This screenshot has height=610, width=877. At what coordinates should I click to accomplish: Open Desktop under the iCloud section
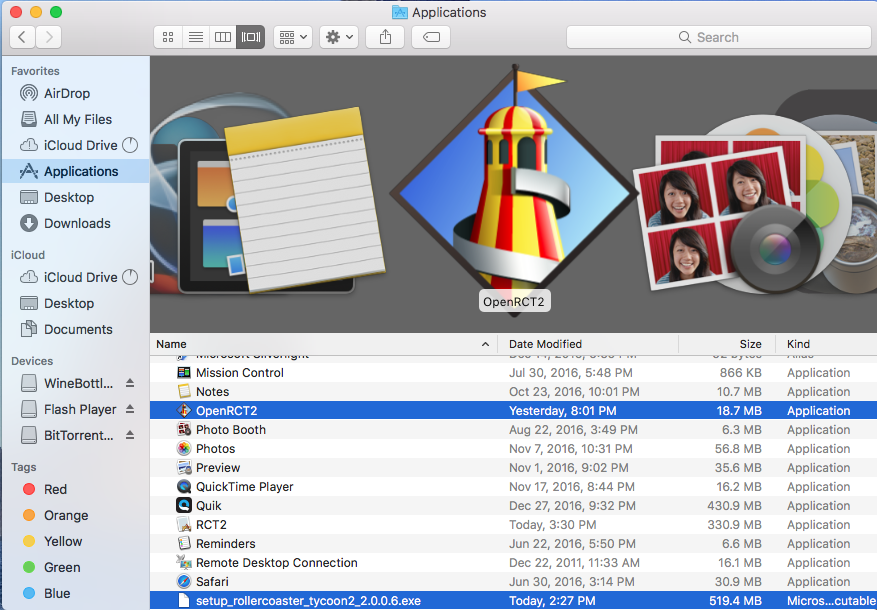pyautogui.click(x=76, y=303)
